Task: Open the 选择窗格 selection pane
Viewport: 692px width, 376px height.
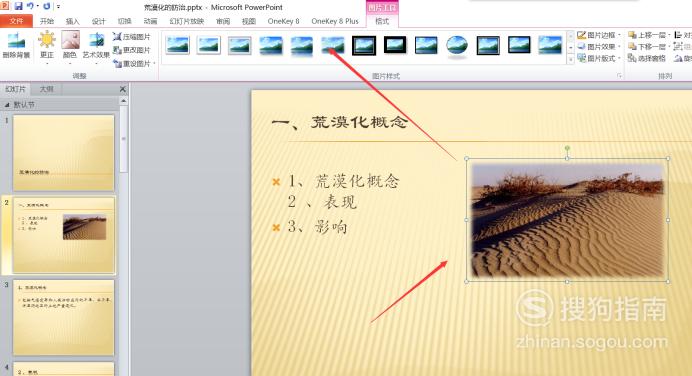Action: [x=647, y=58]
